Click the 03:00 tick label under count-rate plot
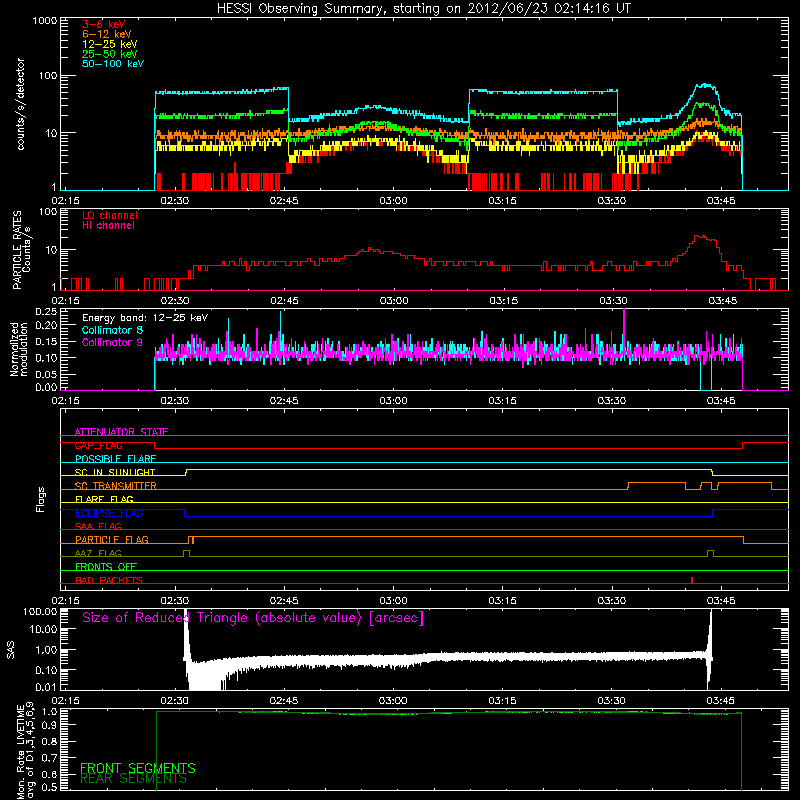 (393, 201)
